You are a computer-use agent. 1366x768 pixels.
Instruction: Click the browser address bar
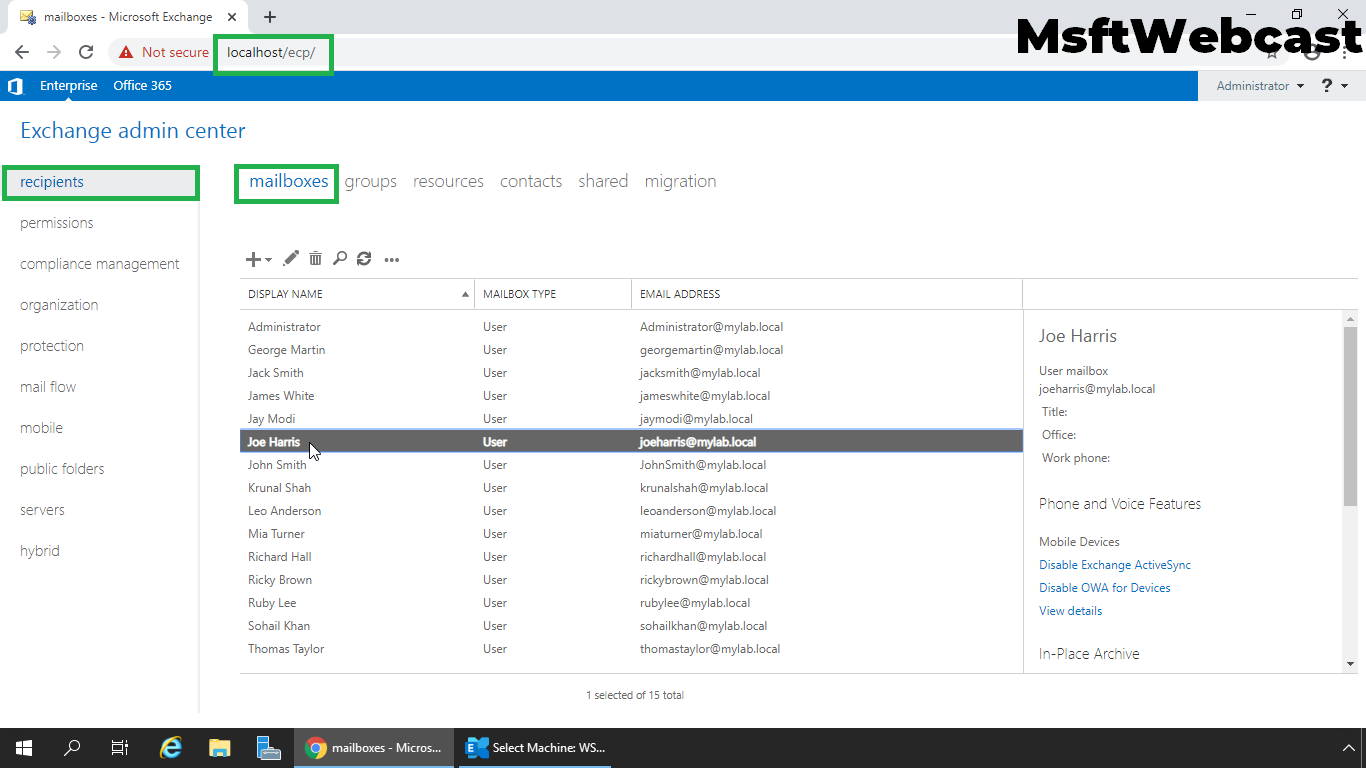tap(272, 51)
